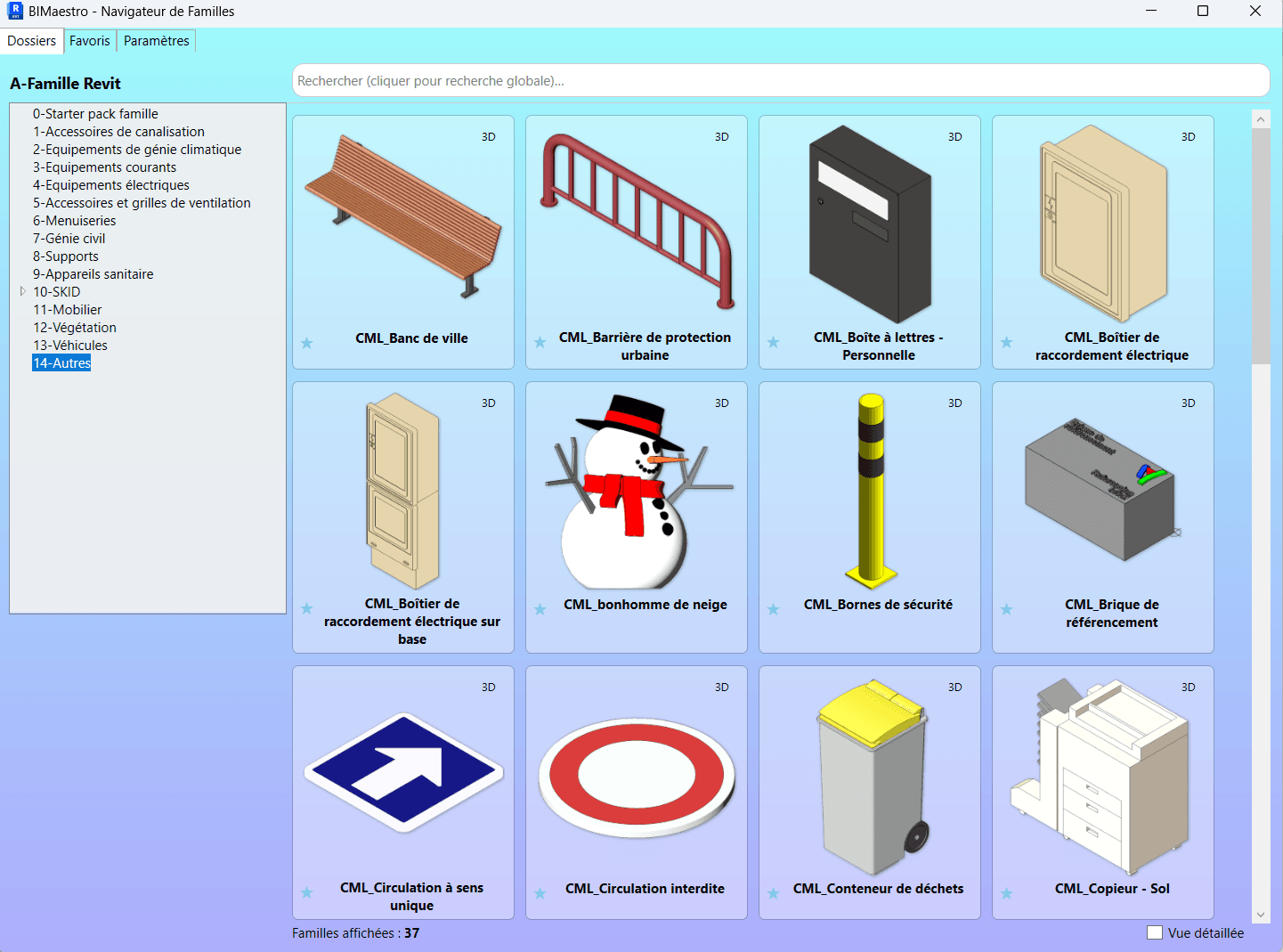Toggle the star on CML_Conteneur de déchets
This screenshot has height=952, width=1283.
[773, 893]
